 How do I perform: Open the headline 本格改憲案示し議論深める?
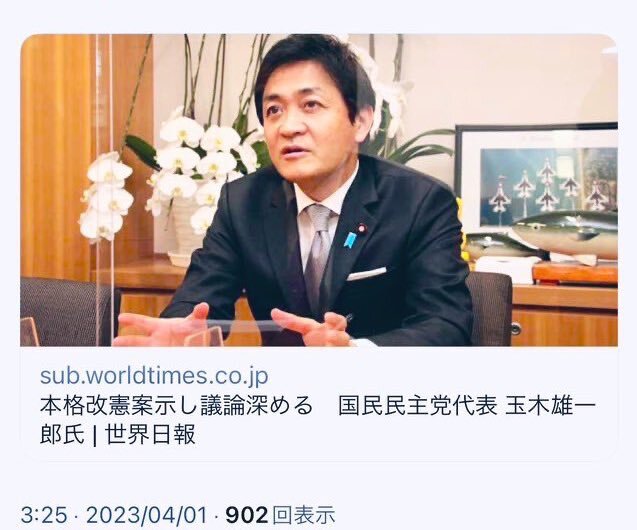[176, 406]
